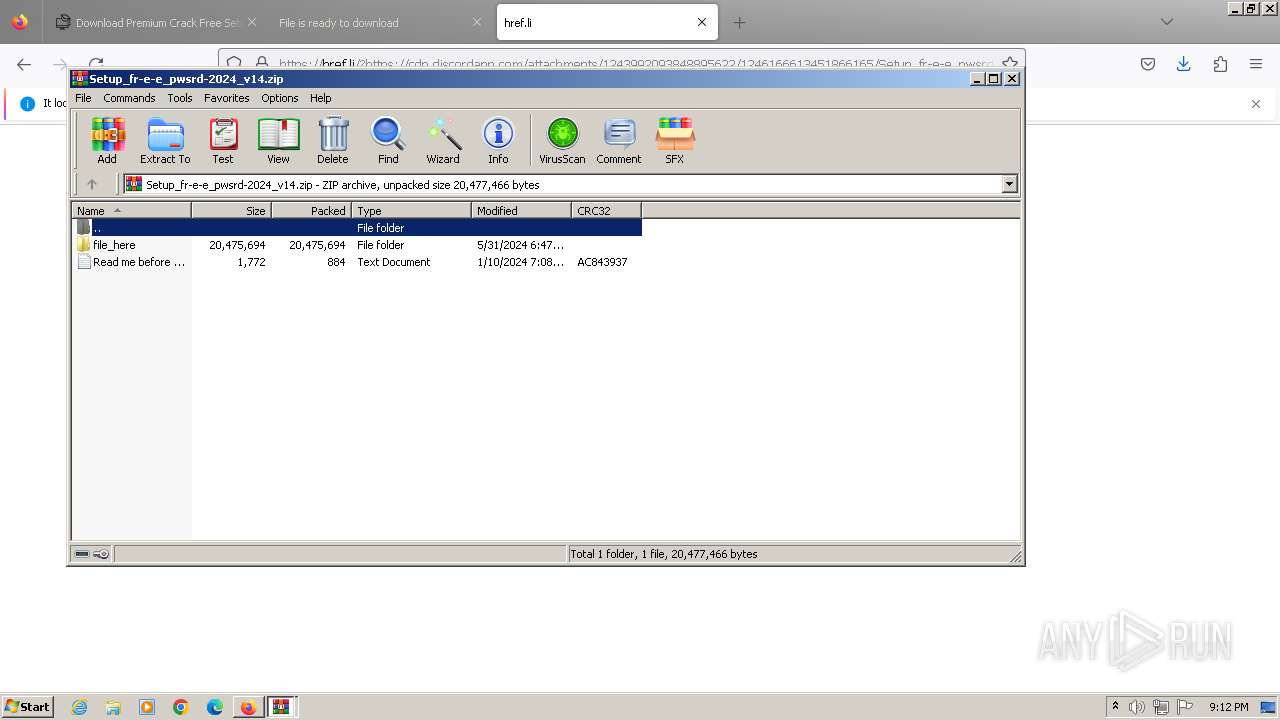
Task: Launch Internet Explorer from taskbar
Action: (x=79, y=707)
